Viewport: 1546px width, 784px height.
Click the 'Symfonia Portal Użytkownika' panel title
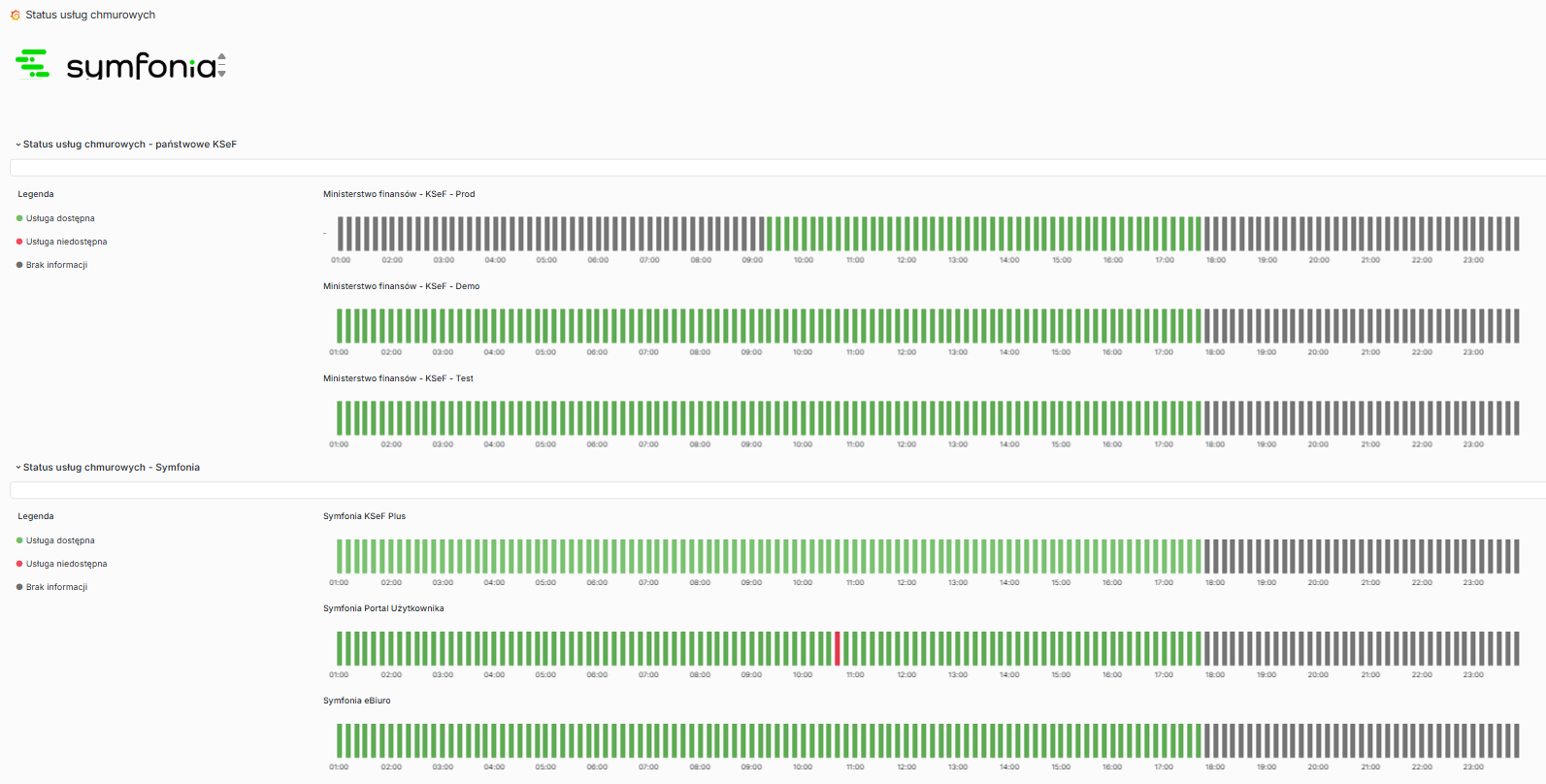(x=383, y=608)
